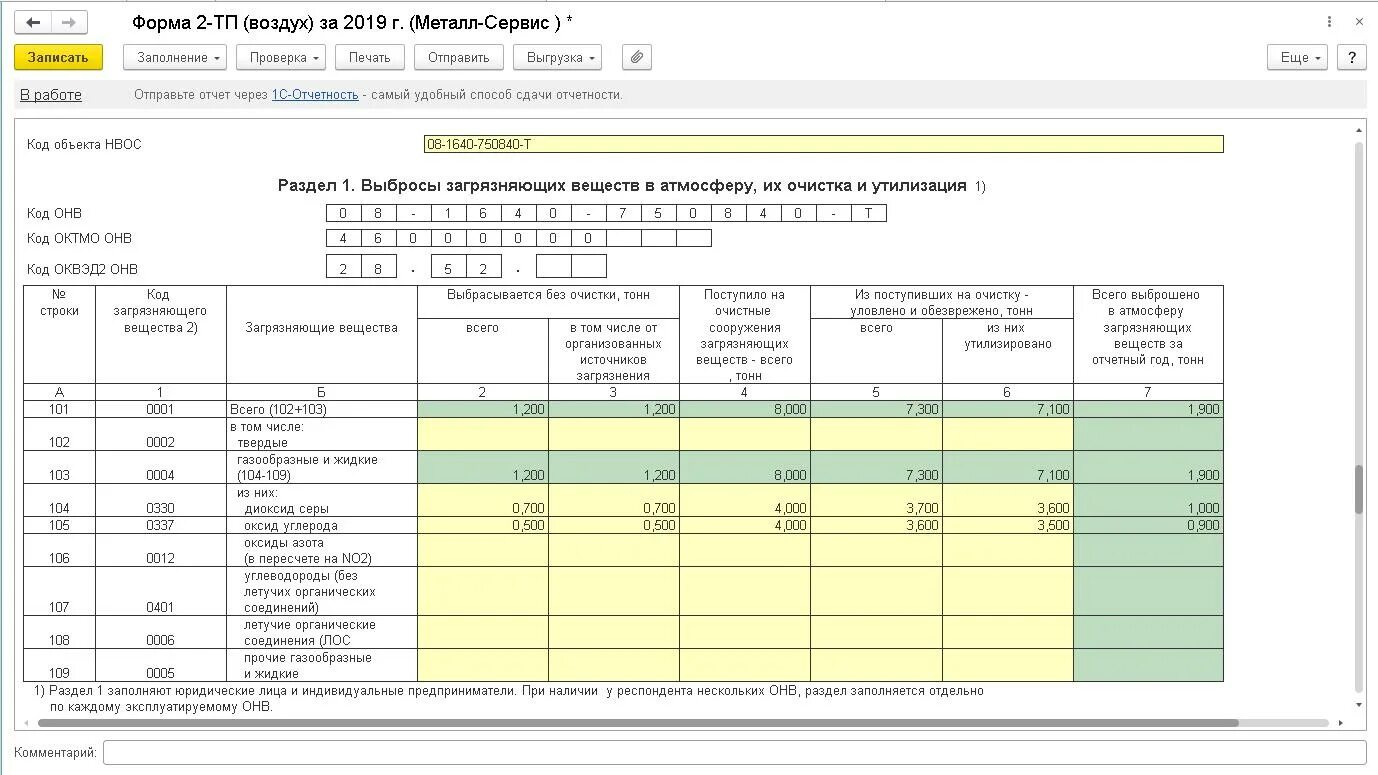Screen dimensions: 1378x775
Task: Click empty углеводороды cell in column 4
Action: (745, 591)
